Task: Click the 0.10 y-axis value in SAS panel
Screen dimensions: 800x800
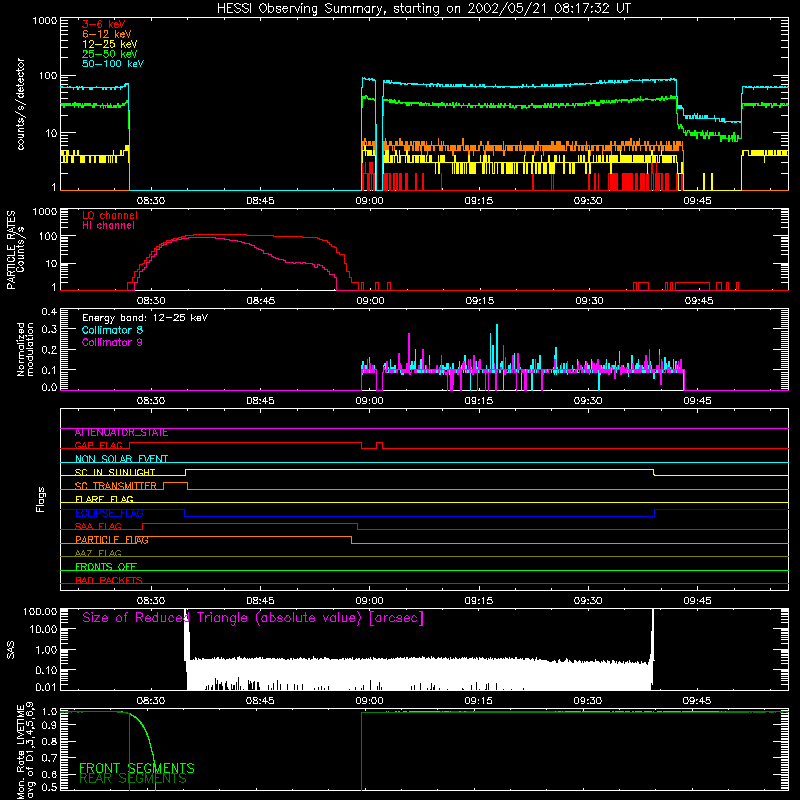Action: tap(46, 670)
